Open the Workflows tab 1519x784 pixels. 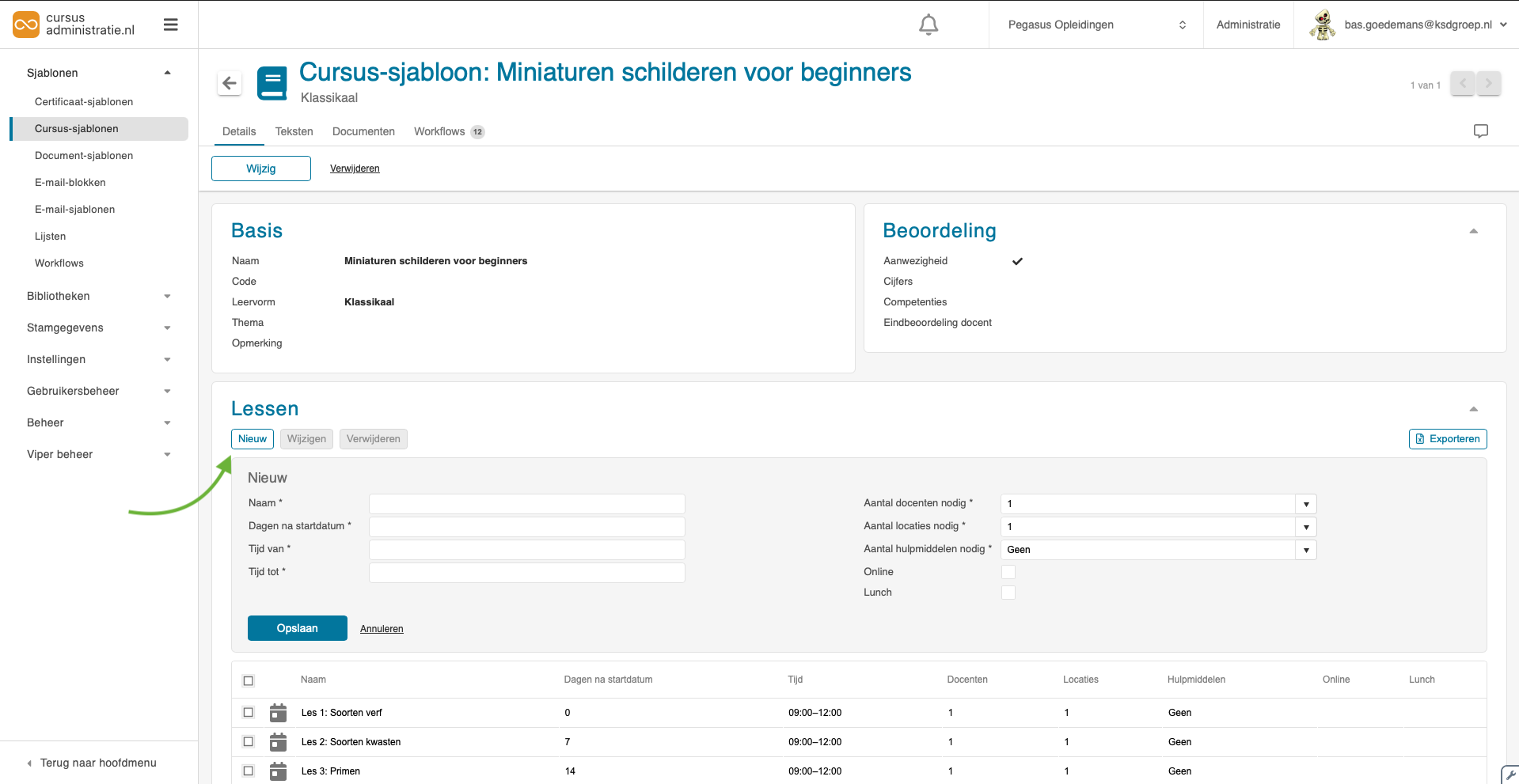[x=439, y=131]
